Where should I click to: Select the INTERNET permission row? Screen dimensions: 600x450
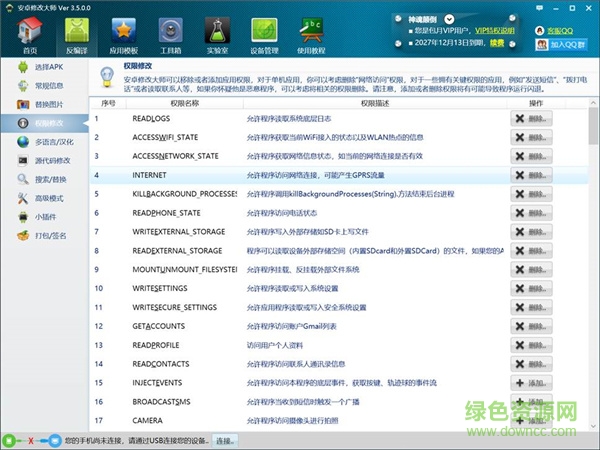pos(300,174)
